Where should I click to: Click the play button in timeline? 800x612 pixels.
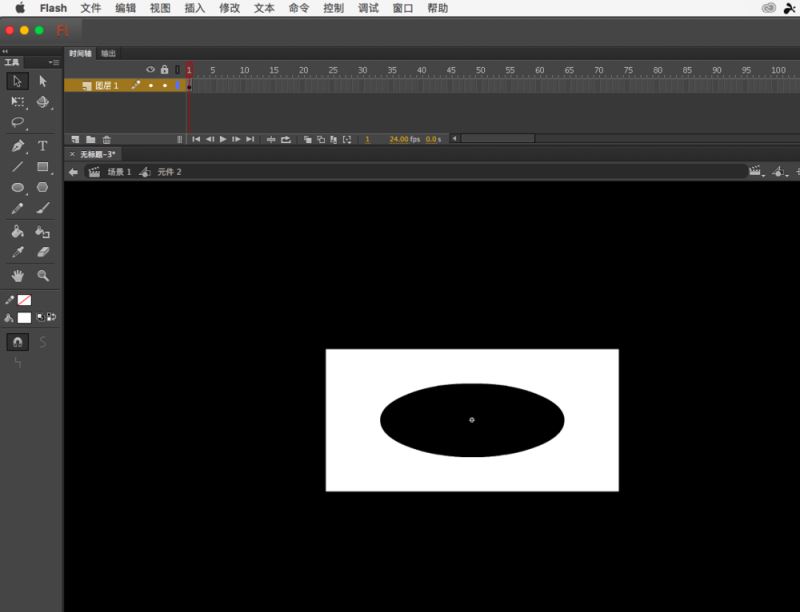223,139
